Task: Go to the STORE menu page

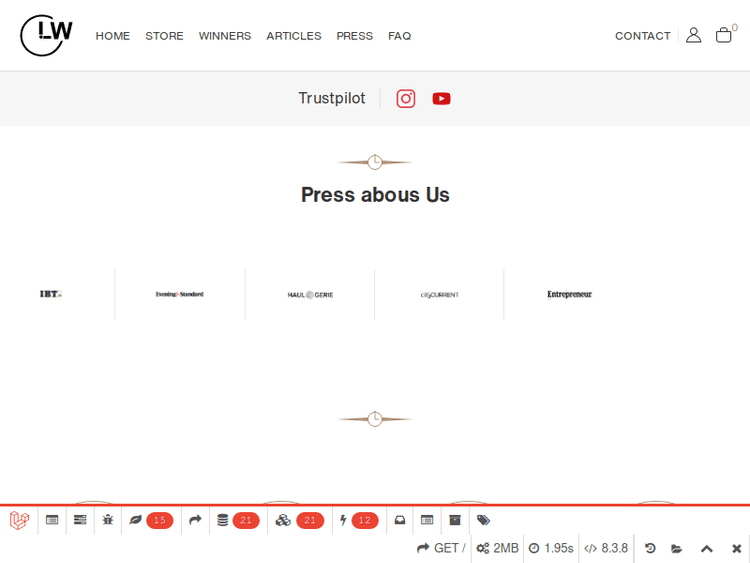Action: point(164,36)
